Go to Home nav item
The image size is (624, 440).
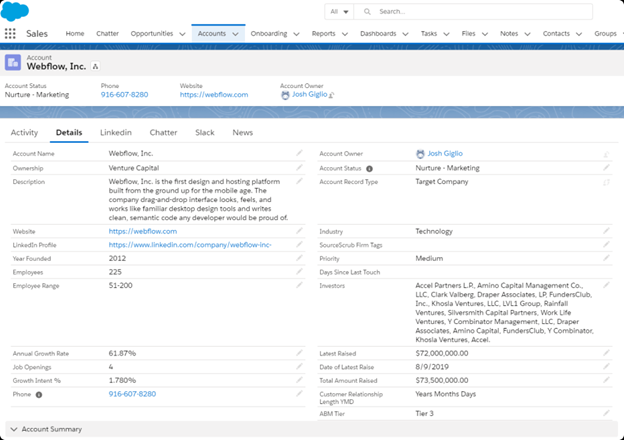75,34
